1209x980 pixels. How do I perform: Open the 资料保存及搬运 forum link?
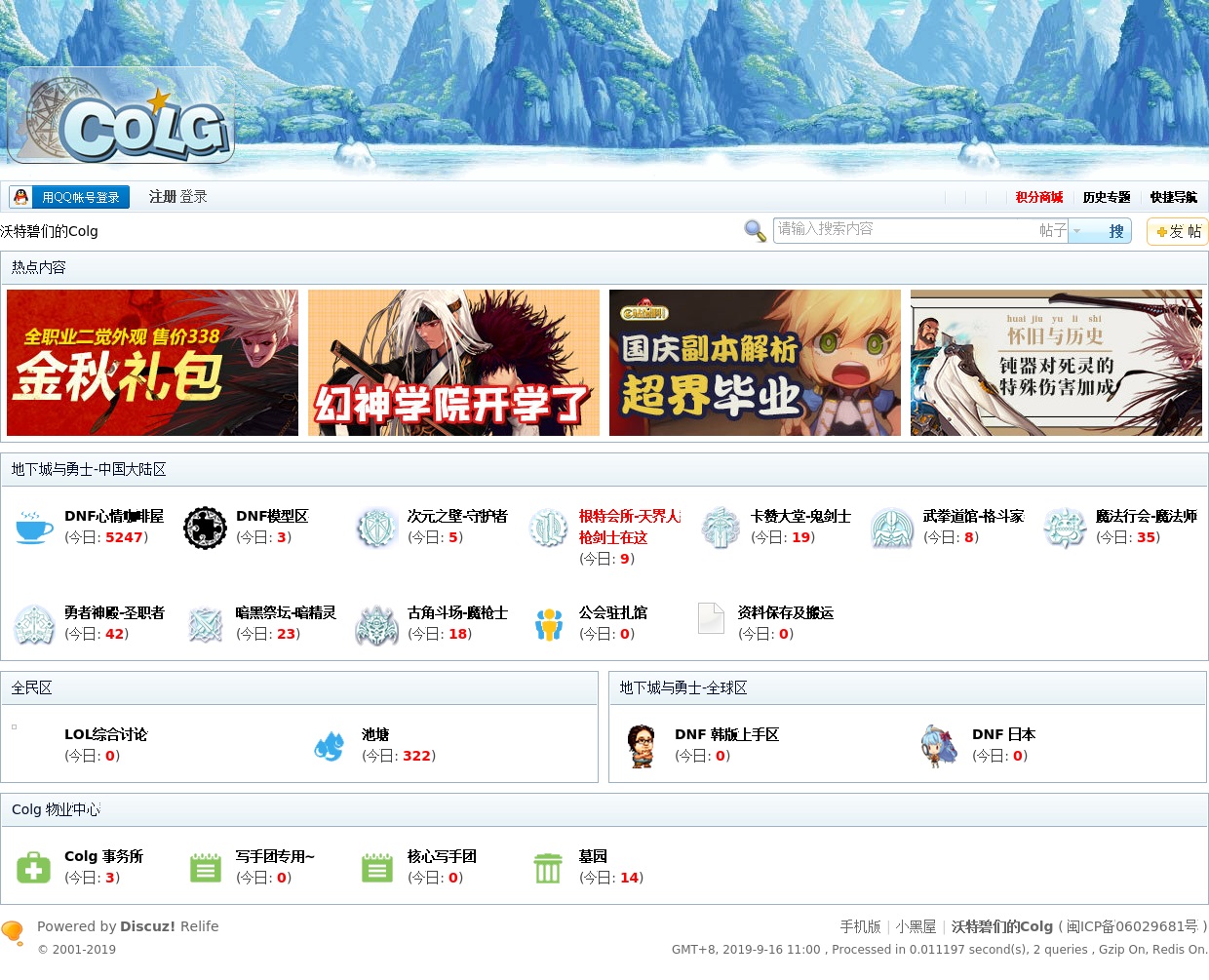pos(786,612)
